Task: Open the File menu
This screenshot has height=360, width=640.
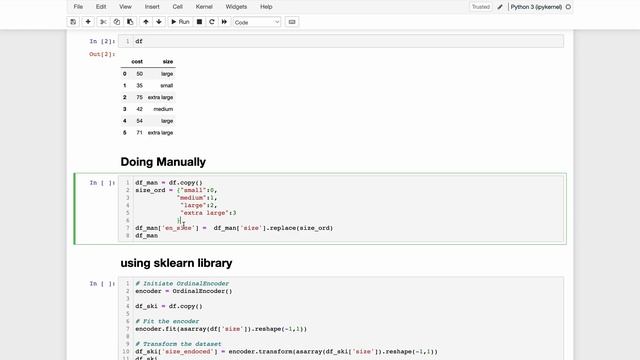Action: pos(78,7)
